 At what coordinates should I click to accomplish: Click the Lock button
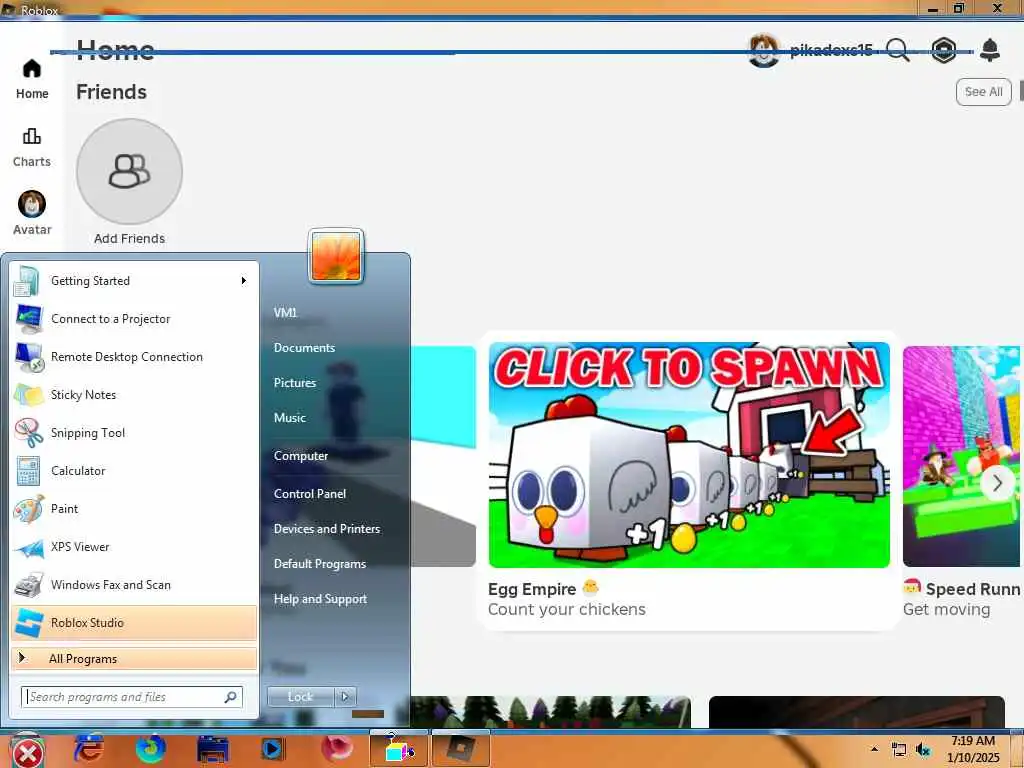[x=300, y=697]
